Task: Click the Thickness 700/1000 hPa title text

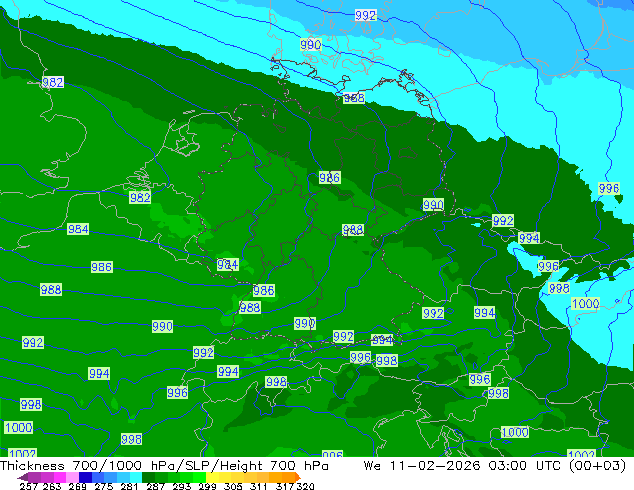Action: 88,466
